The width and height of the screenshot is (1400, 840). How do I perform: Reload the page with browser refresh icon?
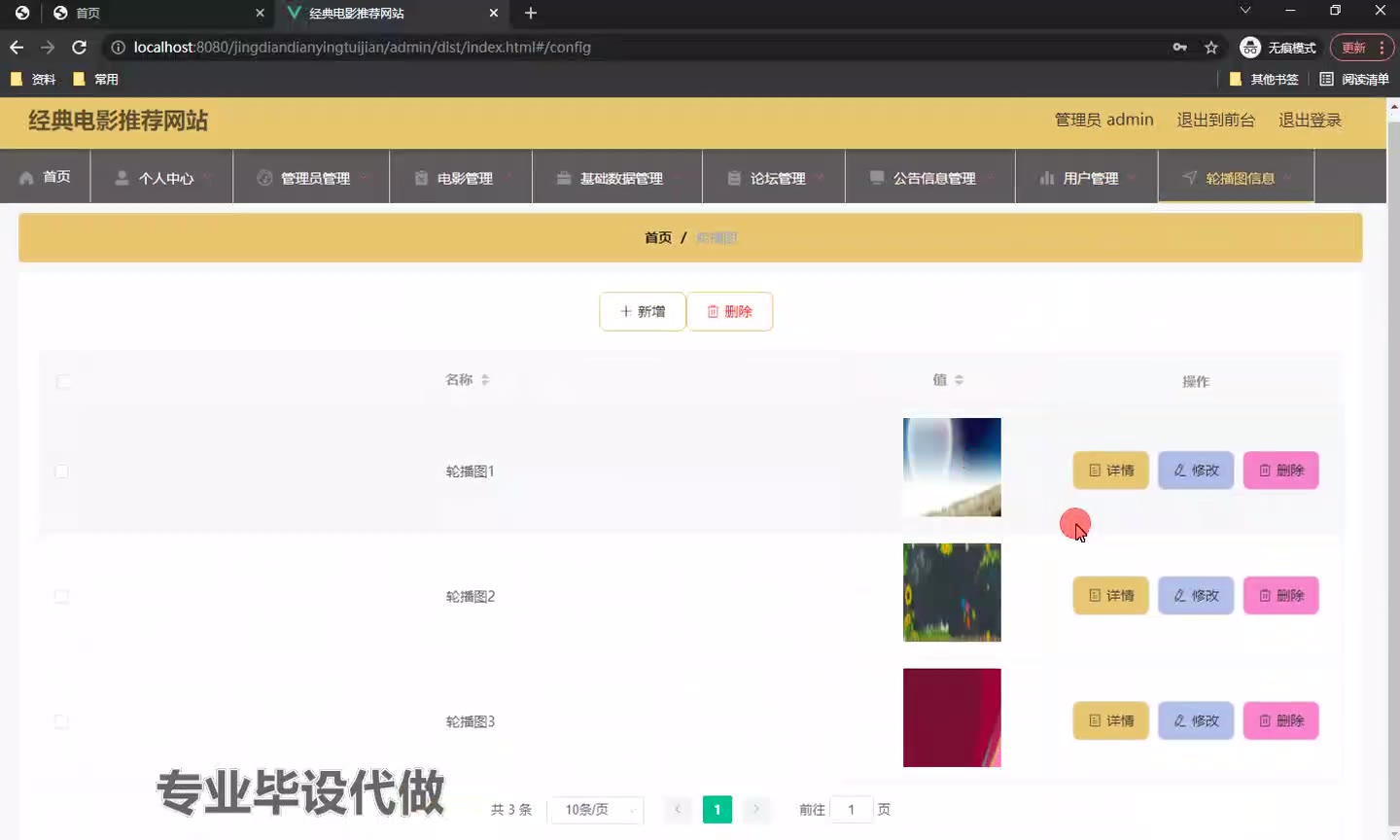(x=80, y=47)
